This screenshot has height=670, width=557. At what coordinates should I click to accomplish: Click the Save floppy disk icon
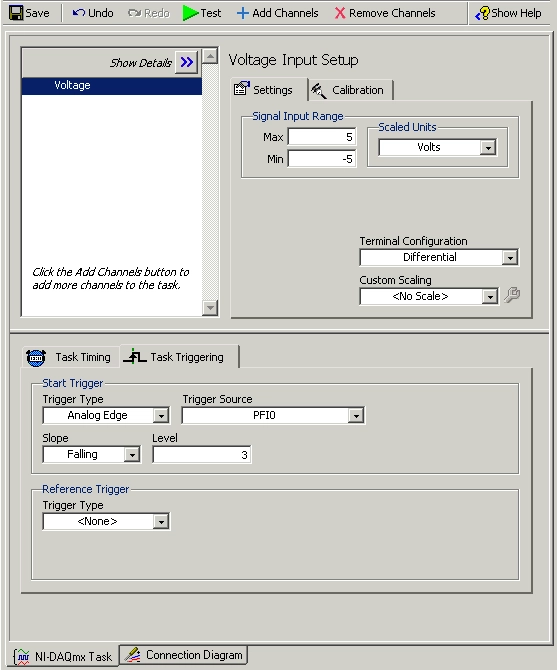(16, 13)
